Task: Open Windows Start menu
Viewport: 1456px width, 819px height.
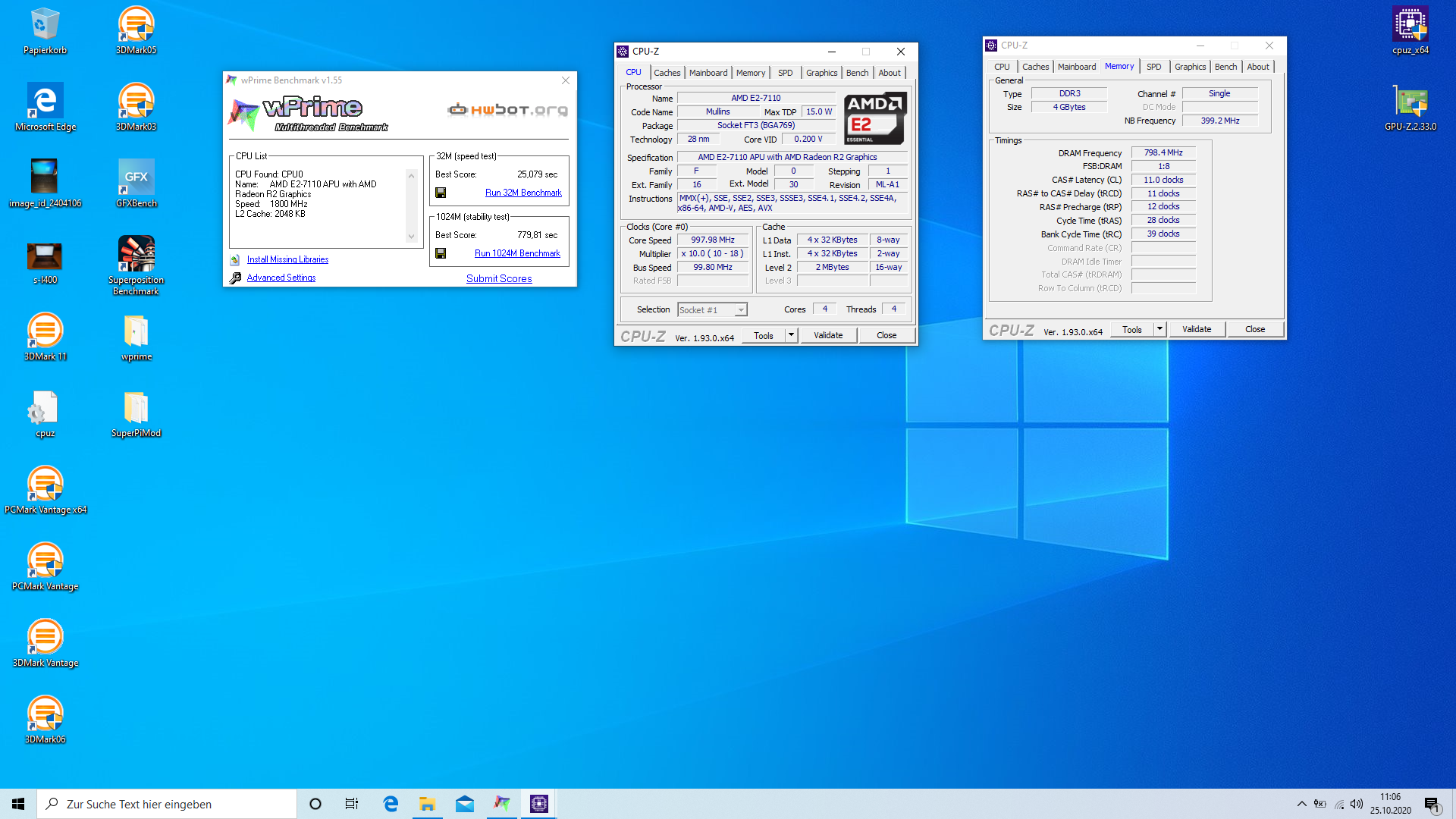Action: [x=18, y=804]
